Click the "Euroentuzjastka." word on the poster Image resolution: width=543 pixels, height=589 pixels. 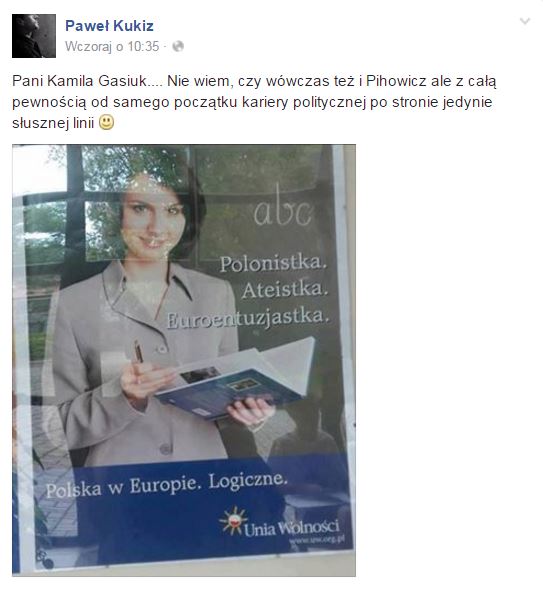(248, 319)
